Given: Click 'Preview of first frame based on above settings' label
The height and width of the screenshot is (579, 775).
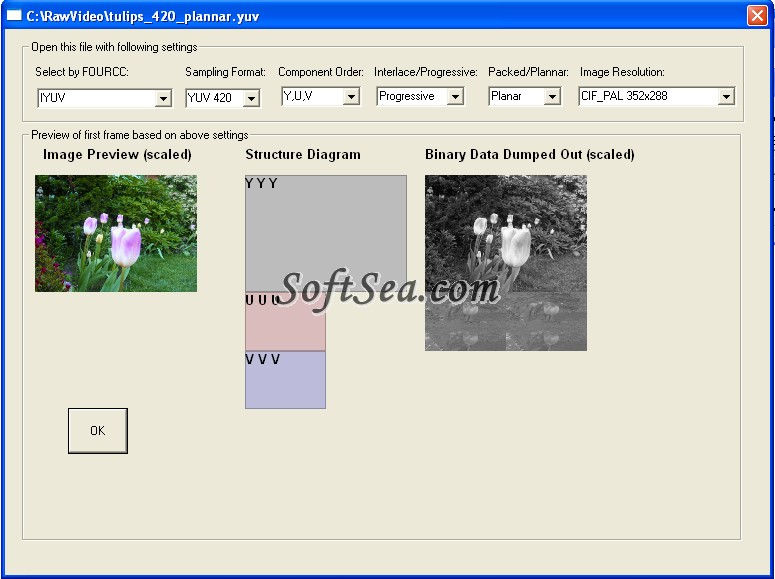Looking at the screenshot, I should [139, 135].
